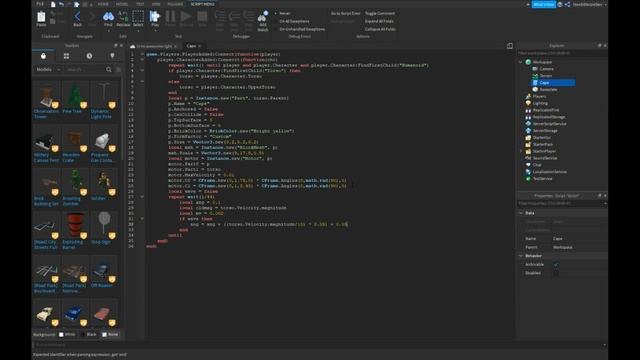Click Collapse All Folds
640x360 pixels.
[x=380, y=29]
